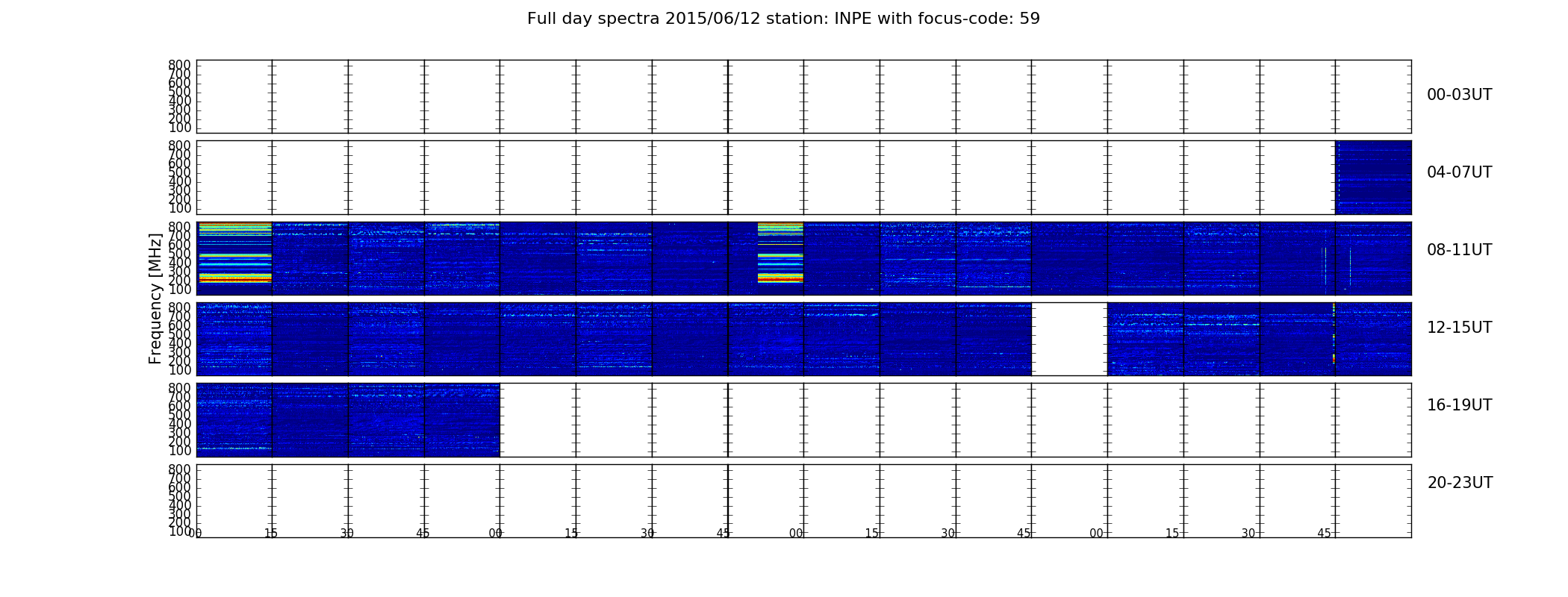The height and width of the screenshot is (597, 1568).
Task: Click the Frequency [MHz] axis label
Action: pos(155,298)
